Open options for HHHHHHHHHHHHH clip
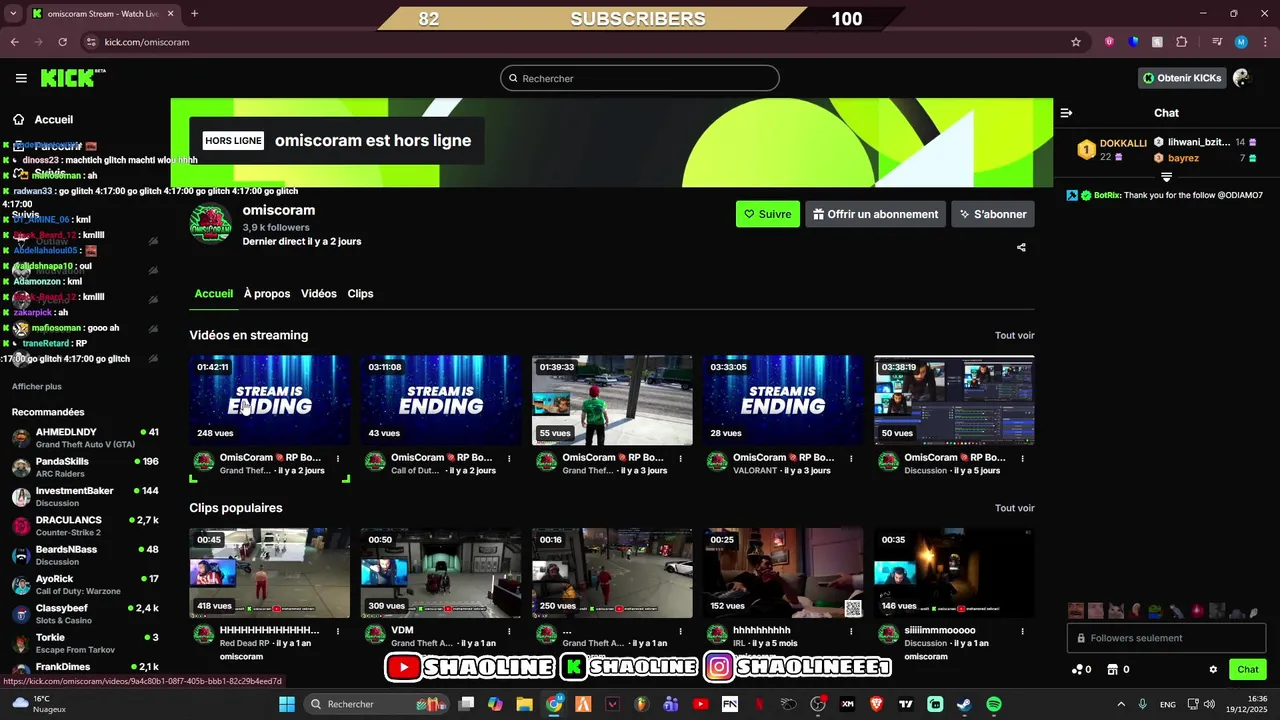 (x=338, y=631)
